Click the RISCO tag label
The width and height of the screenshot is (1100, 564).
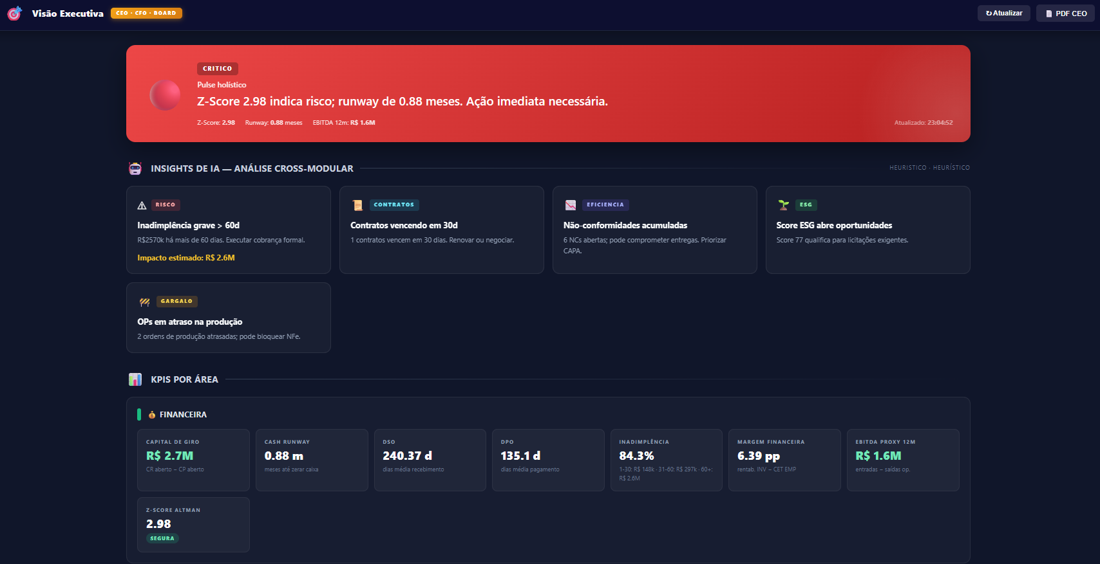pos(166,205)
